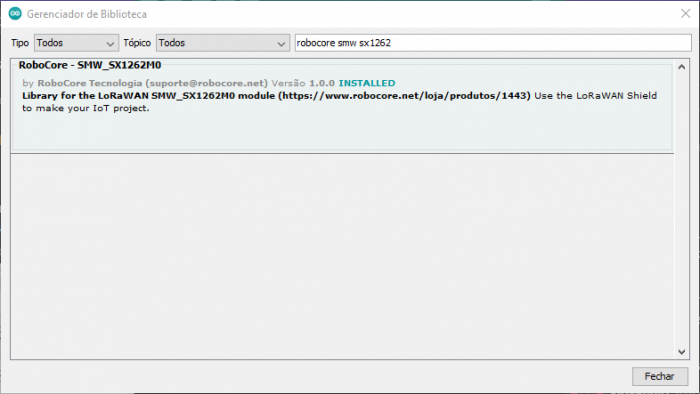
Task: Close the Gerenciador de Biblioteca window
Action: coord(685,14)
